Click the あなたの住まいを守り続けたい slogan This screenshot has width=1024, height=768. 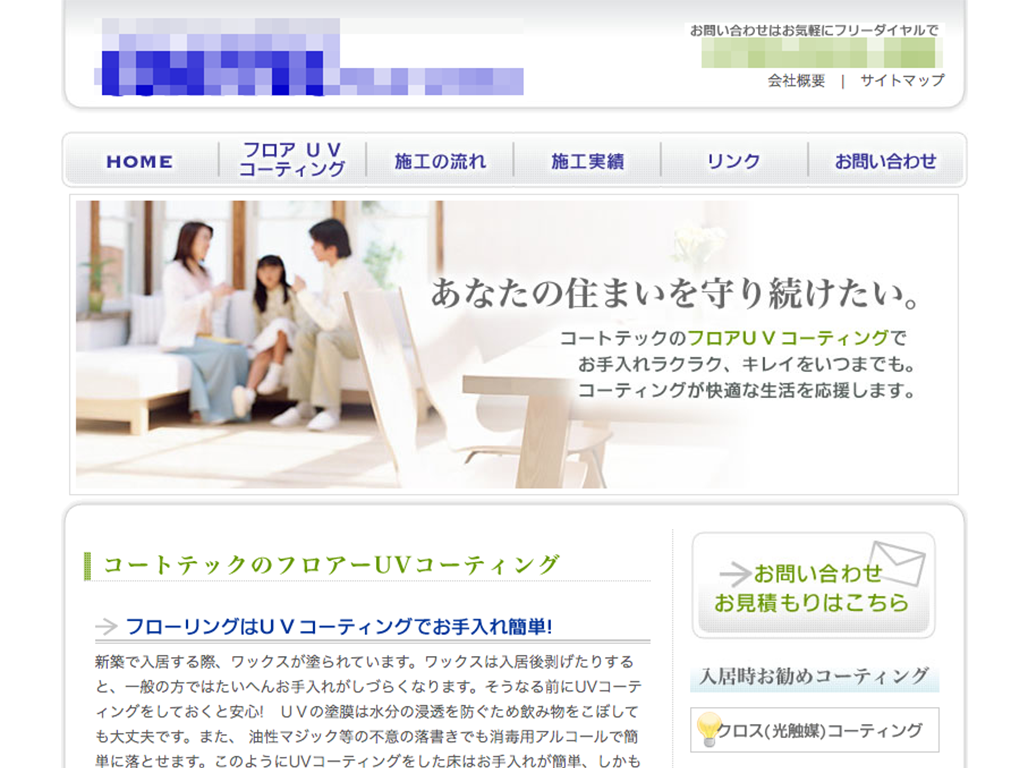tap(675, 294)
